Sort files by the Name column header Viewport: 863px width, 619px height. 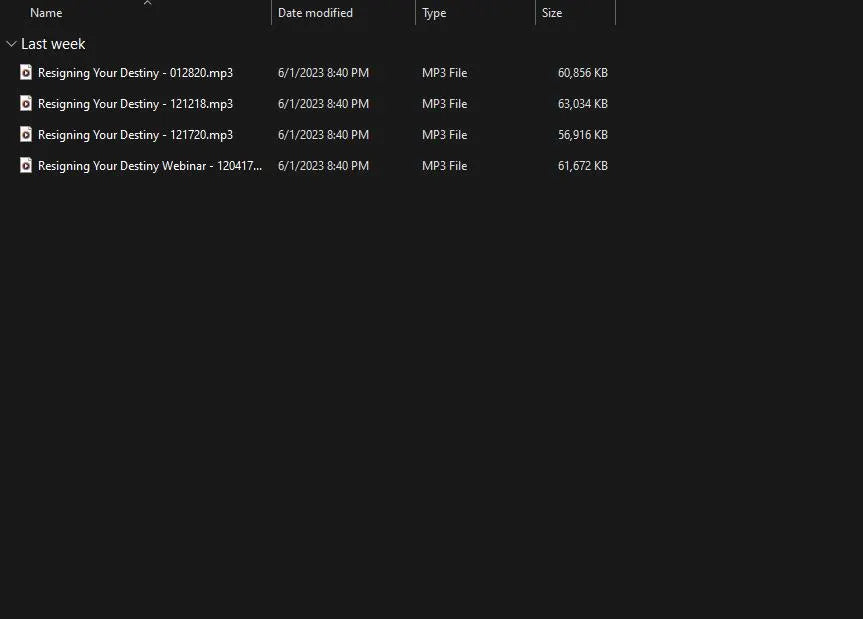coord(46,13)
